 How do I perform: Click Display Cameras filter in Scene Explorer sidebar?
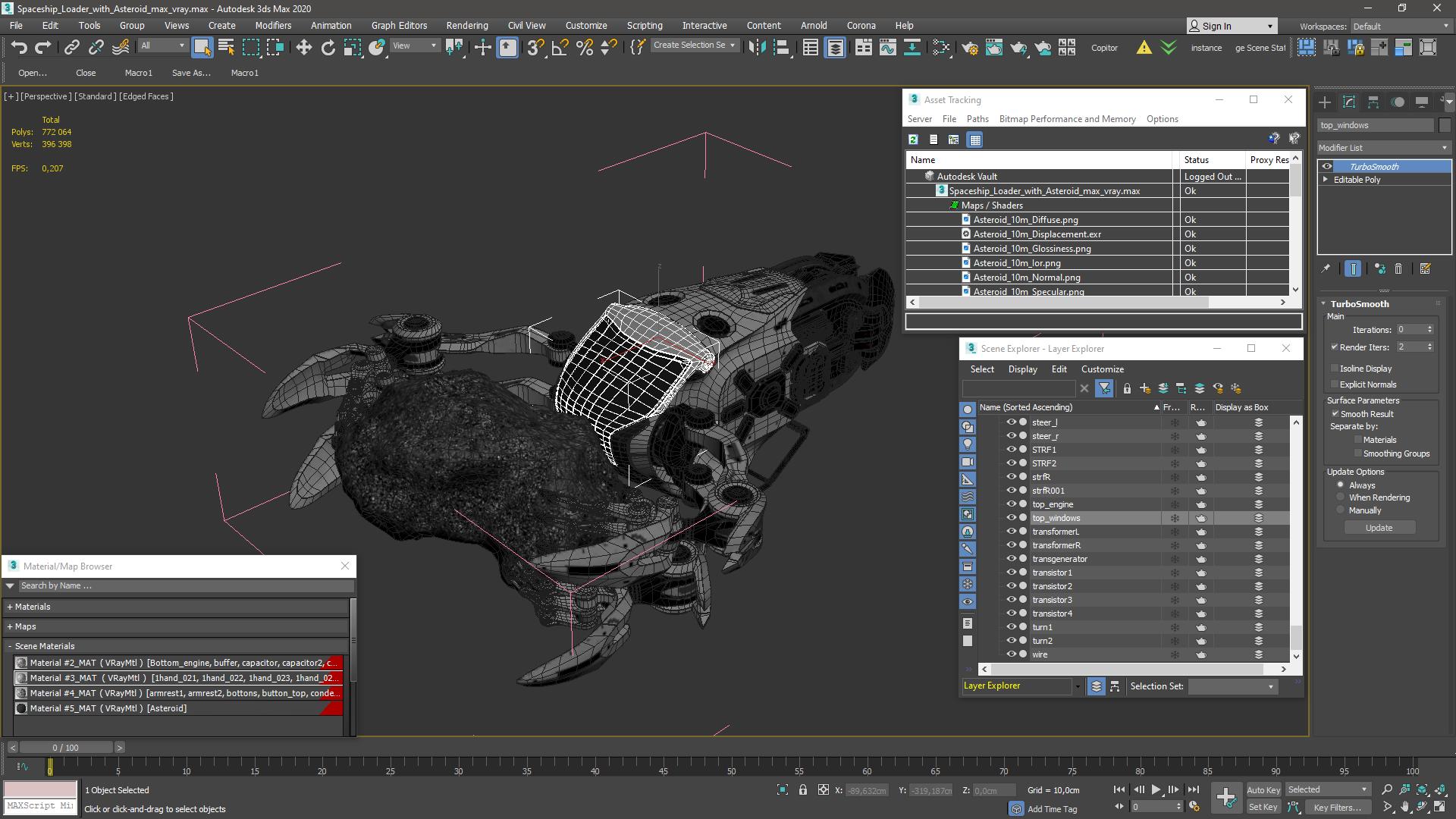click(968, 462)
